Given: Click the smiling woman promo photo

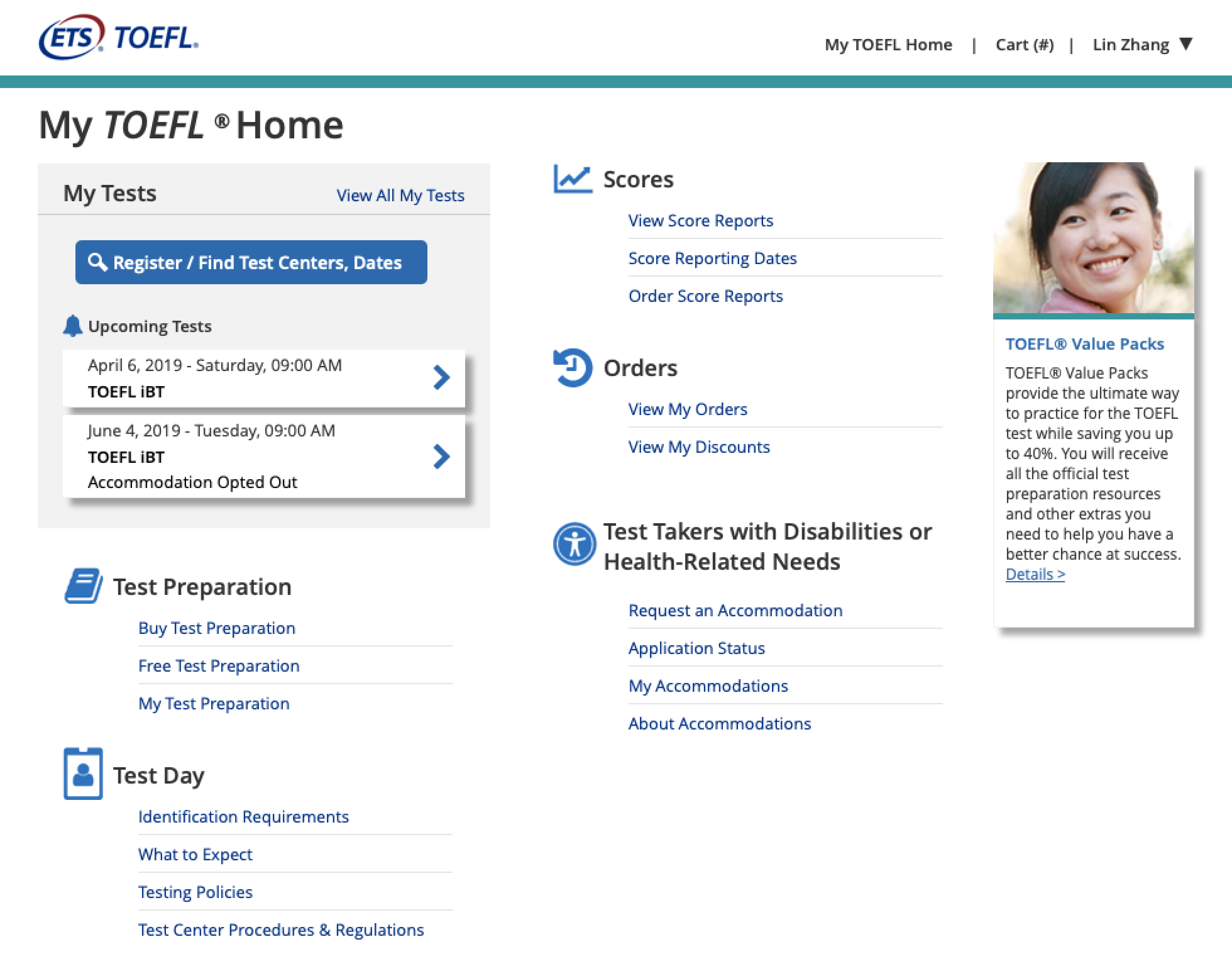Looking at the screenshot, I should coord(1092,237).
